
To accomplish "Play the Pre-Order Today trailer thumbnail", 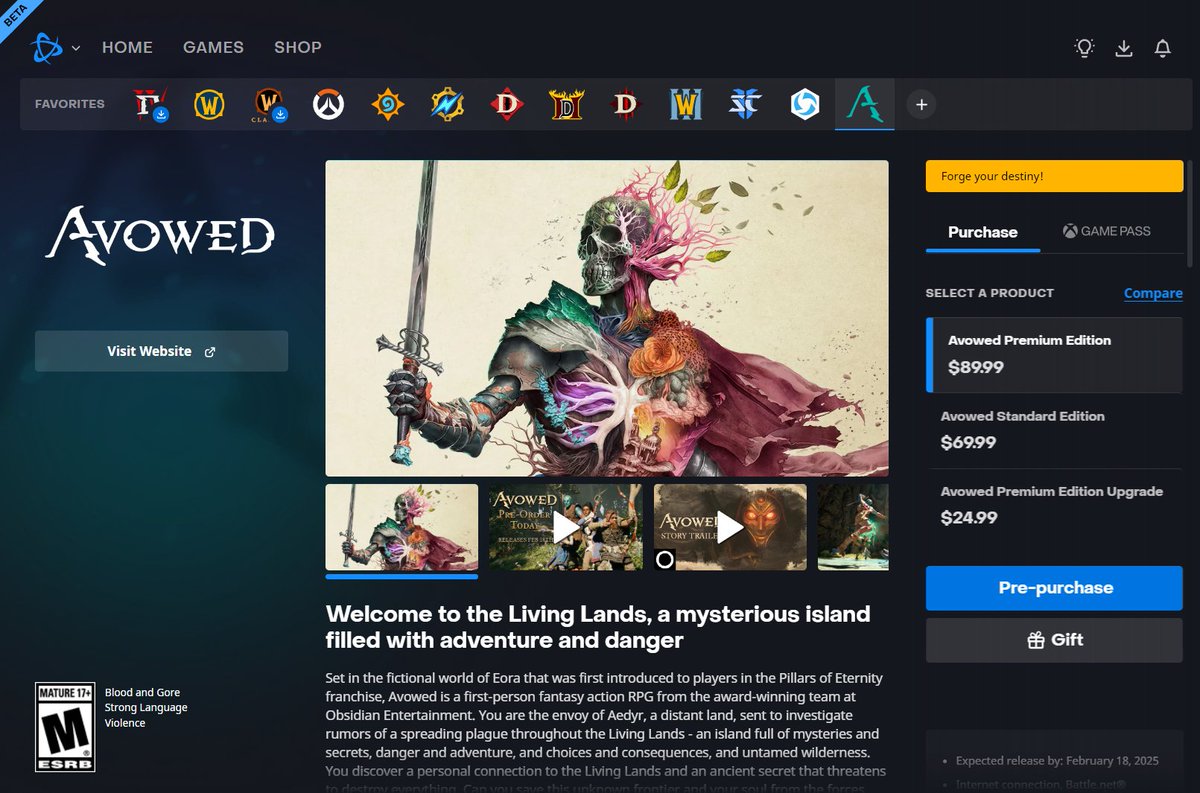I will 566,527.
